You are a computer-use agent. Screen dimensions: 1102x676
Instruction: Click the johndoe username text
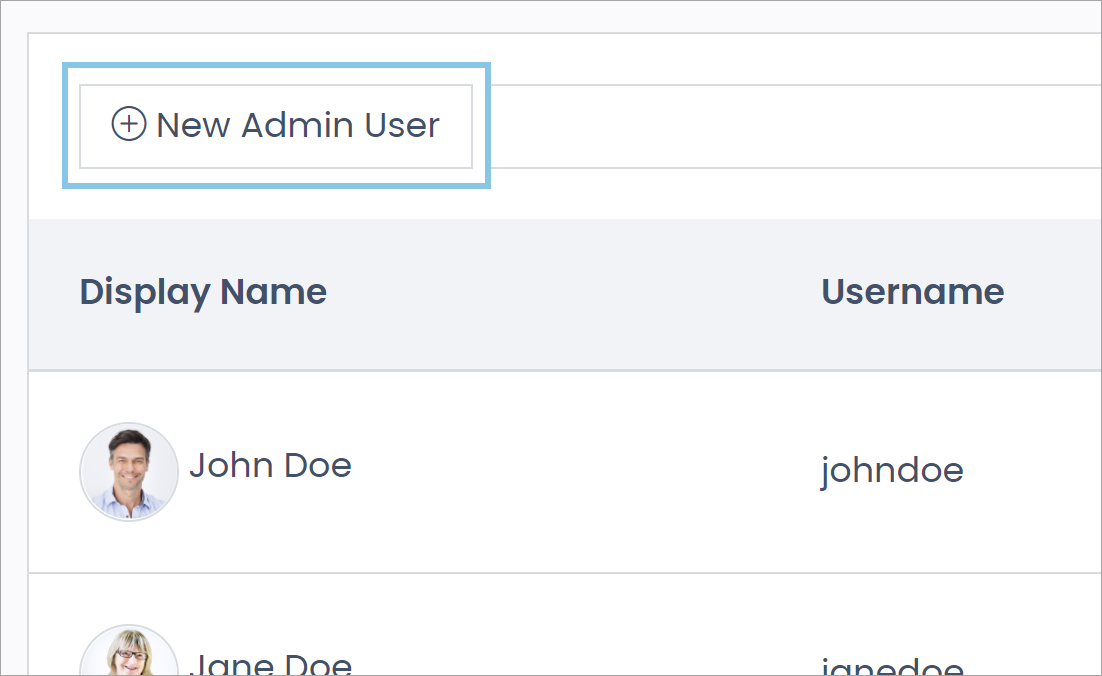click(x=892, y=469)
